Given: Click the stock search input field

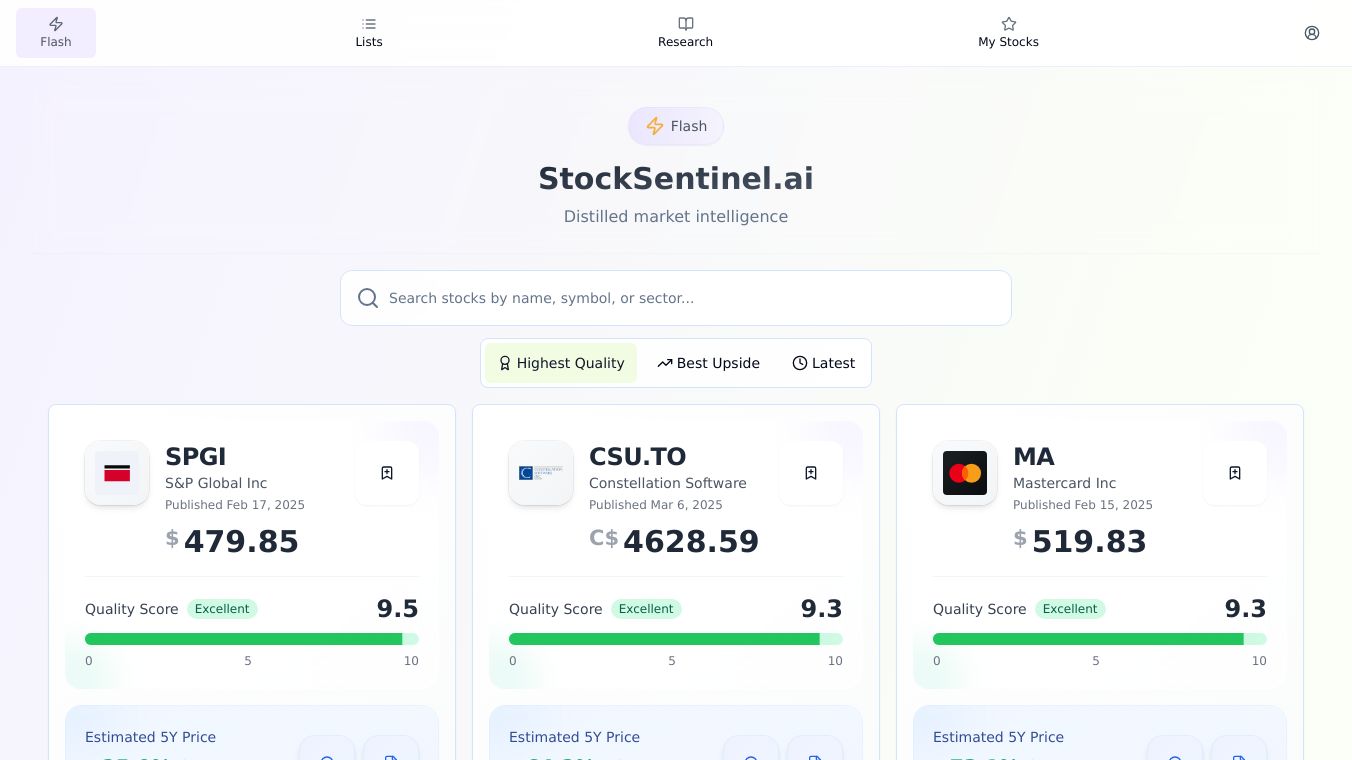Looking at the screenshot, I should pyautogui.click(x=690, y=298).
